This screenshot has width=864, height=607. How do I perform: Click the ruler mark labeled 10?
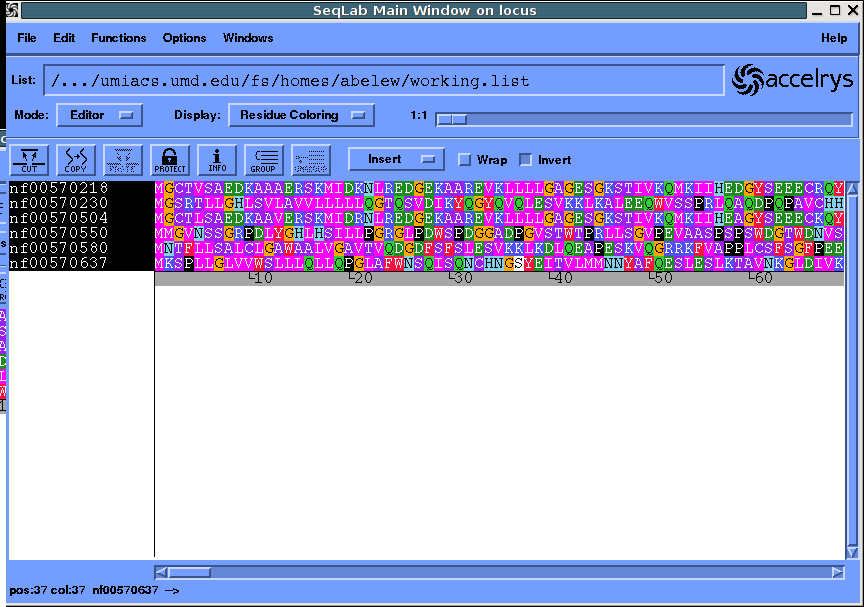261,278
